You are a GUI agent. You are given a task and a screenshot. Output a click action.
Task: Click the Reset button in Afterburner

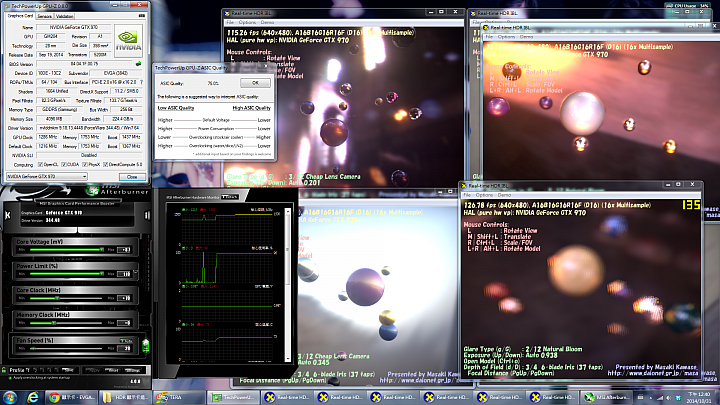(113, 370)
